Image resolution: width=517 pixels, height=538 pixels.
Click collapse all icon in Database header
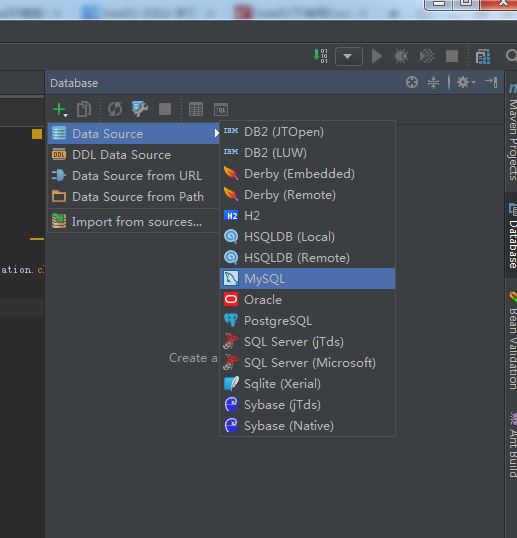click(433, 83)
